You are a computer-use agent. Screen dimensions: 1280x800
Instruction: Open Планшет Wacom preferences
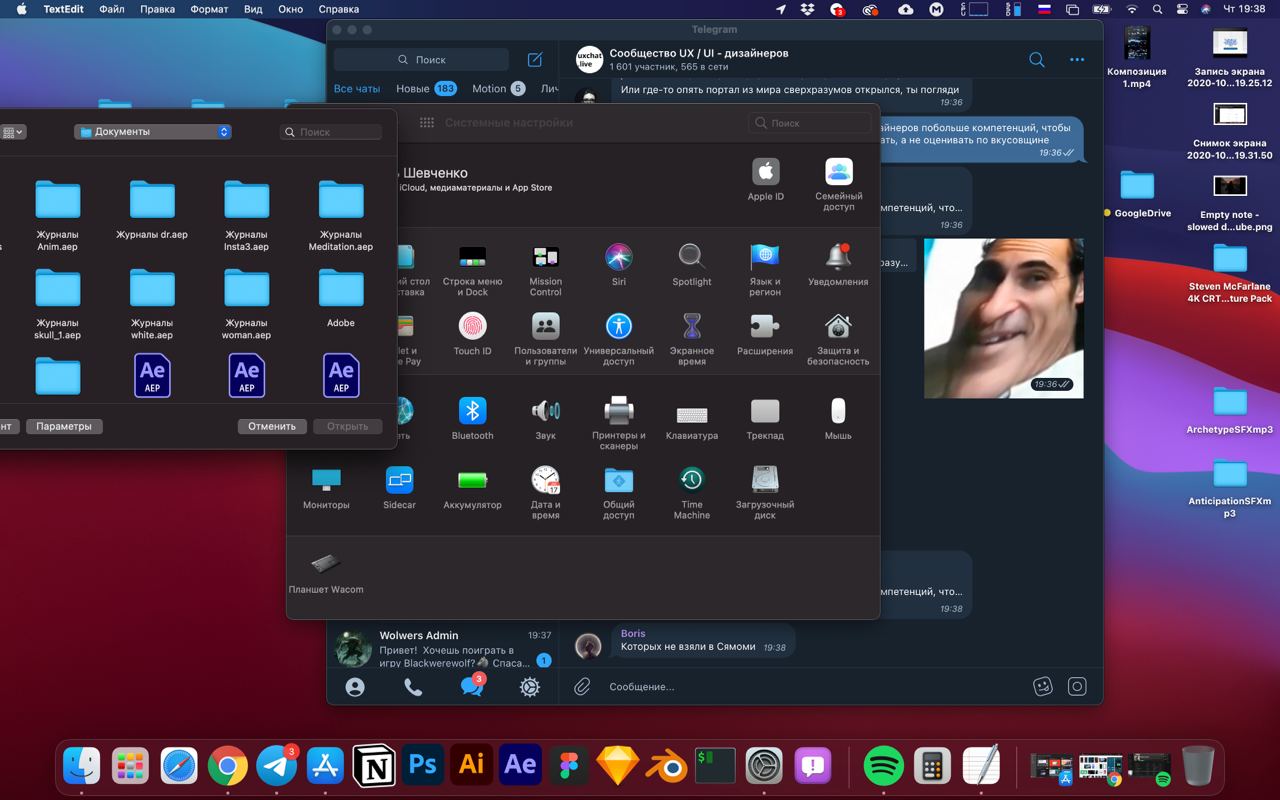click(x=326, y=571)
